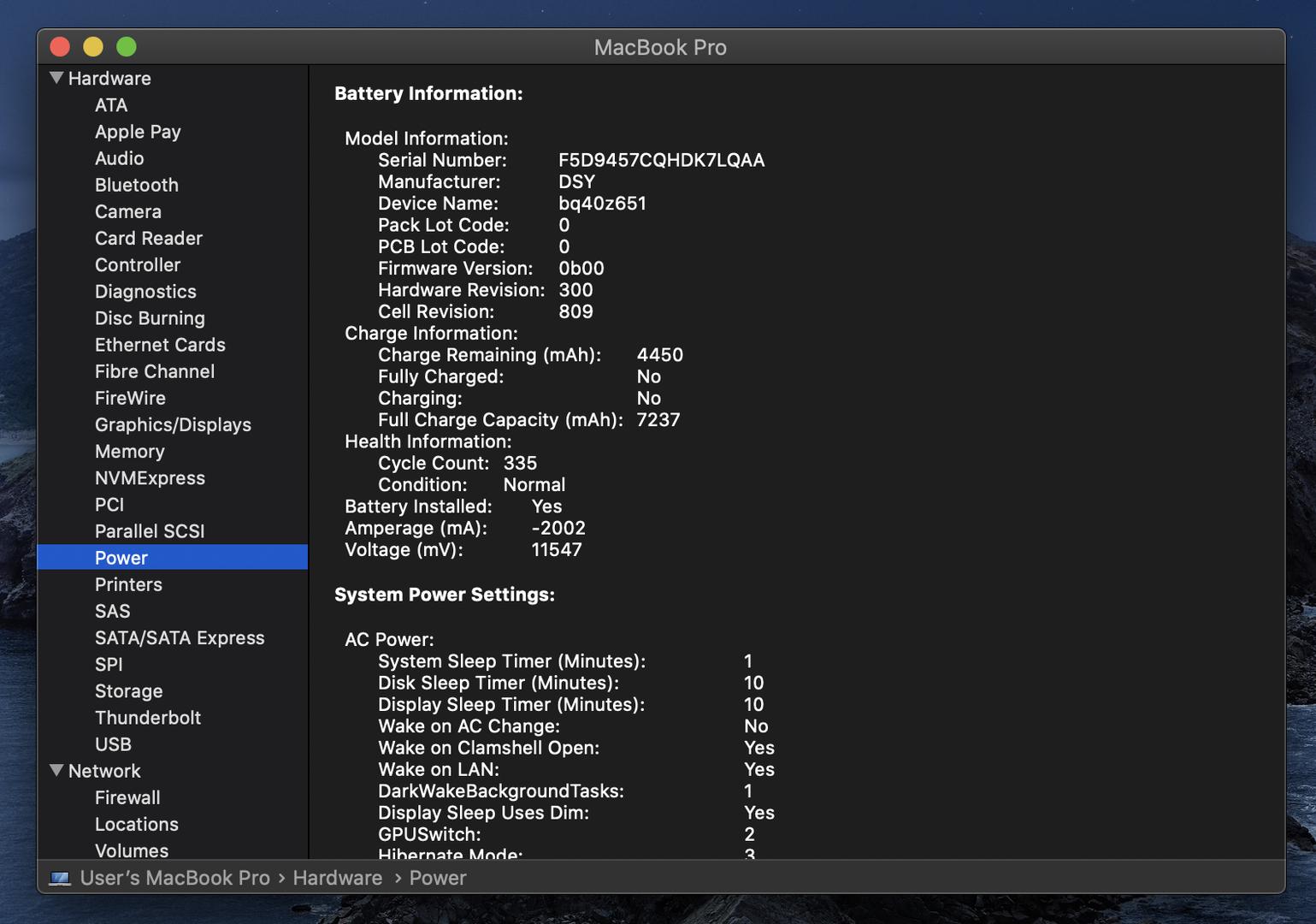Open the Graphics/Displays hardware entry
Viewport: 1316px width, 924px height.
pyautogui.click(x=173, y=424)
